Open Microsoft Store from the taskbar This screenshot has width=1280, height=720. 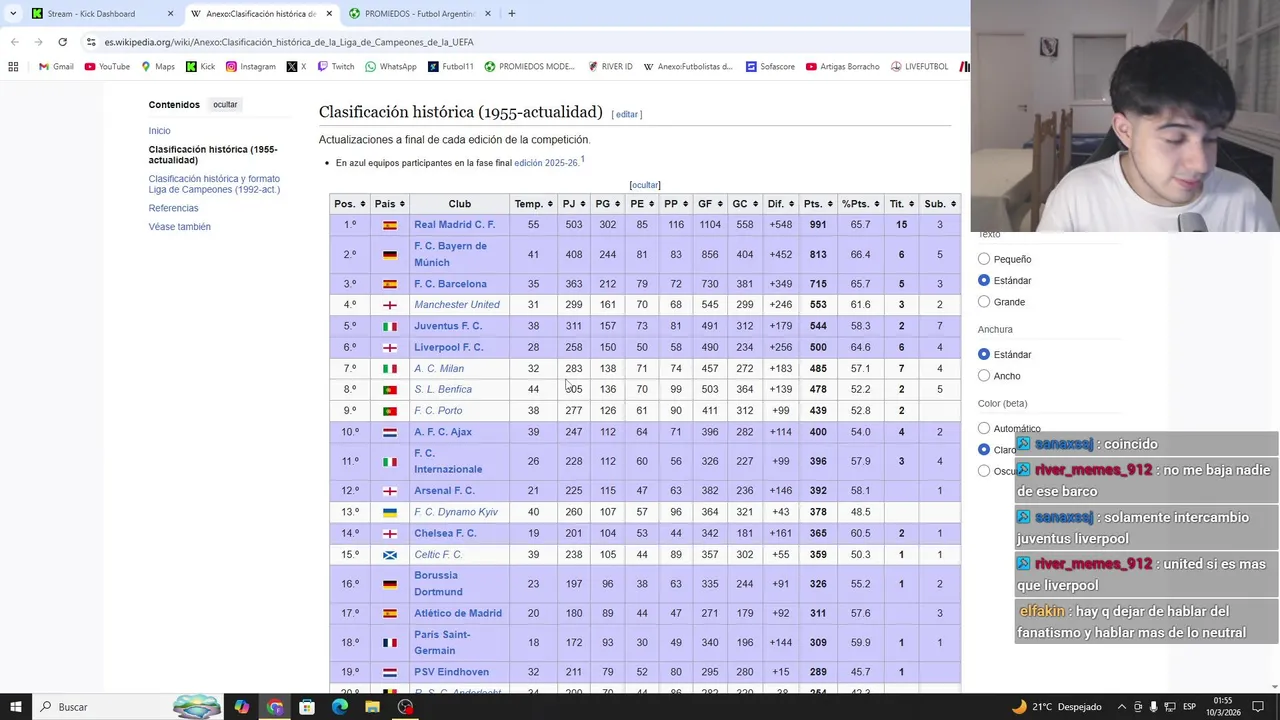coord(307,707)
